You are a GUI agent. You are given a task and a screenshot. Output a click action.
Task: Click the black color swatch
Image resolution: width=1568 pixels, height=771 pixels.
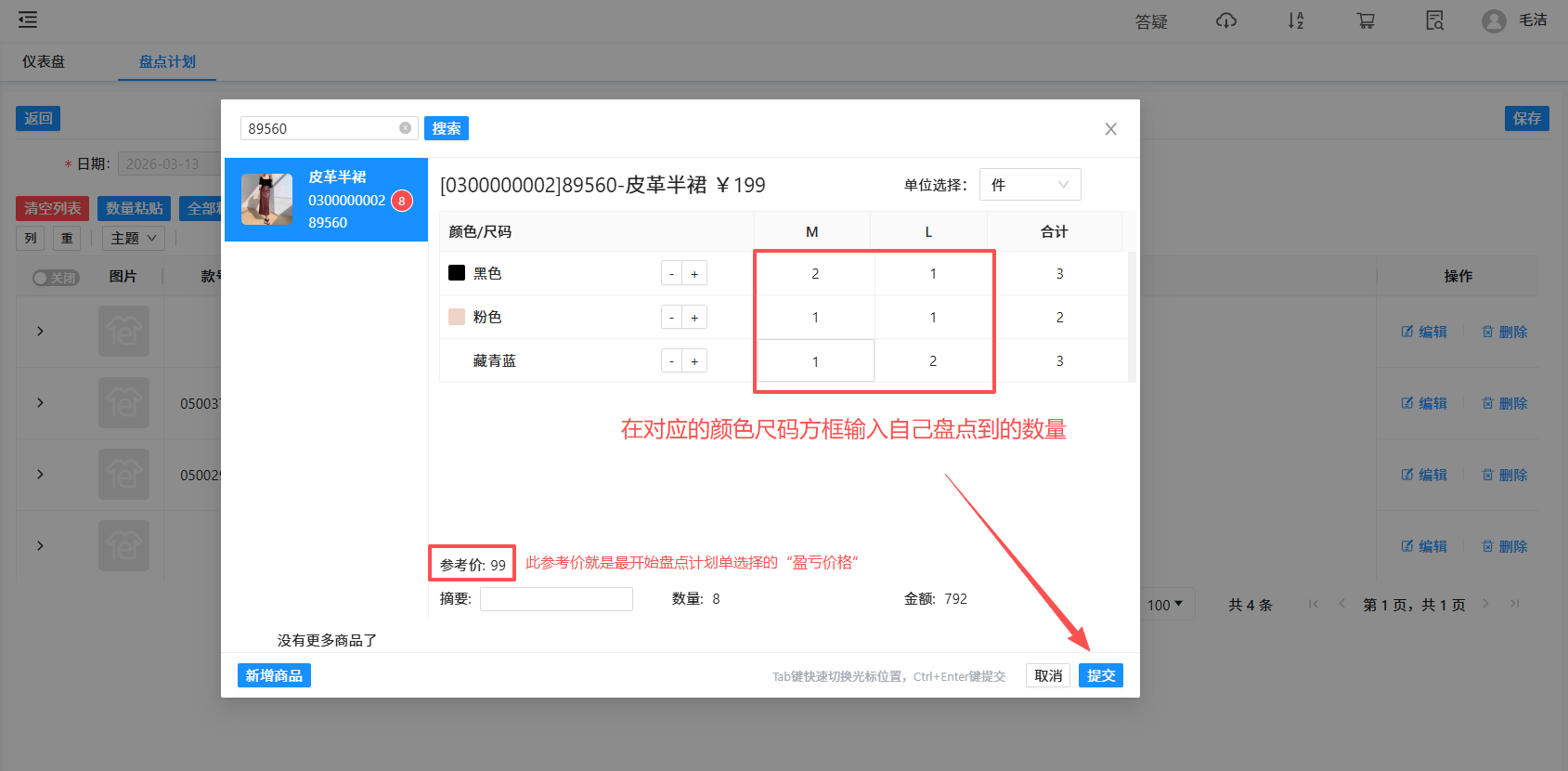457,272
